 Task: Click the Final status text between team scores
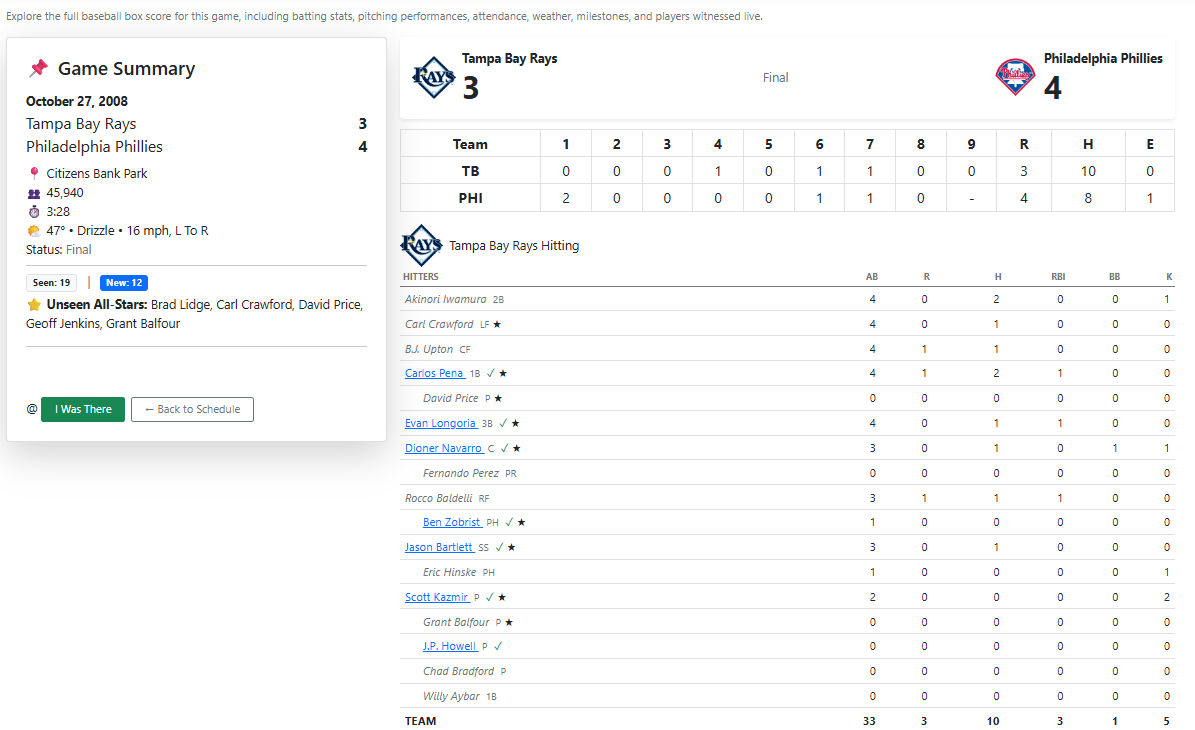(x=775, y=78)
